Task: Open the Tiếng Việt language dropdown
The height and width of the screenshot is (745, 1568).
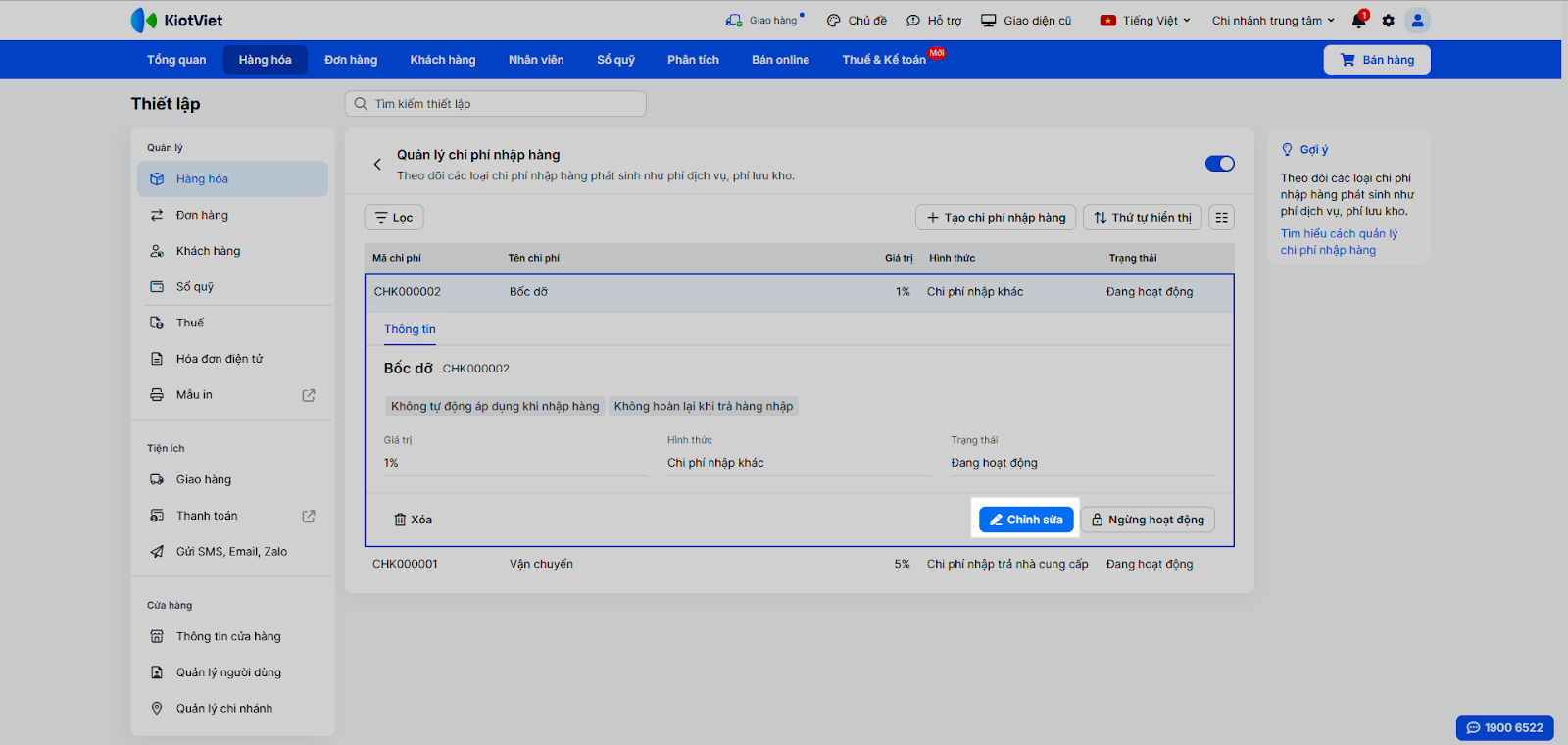Action: tap(1146, 20)
